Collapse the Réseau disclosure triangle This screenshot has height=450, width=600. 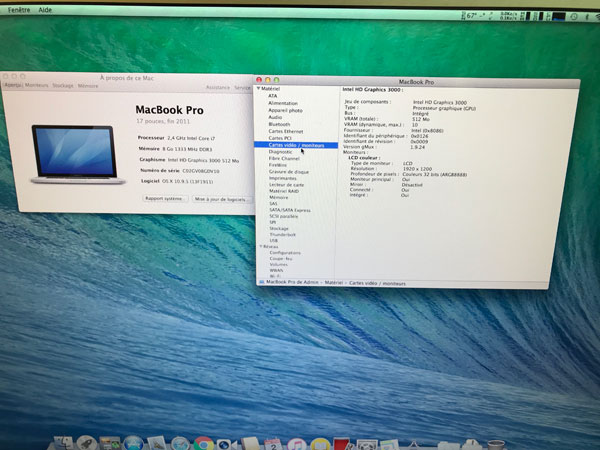261,246
